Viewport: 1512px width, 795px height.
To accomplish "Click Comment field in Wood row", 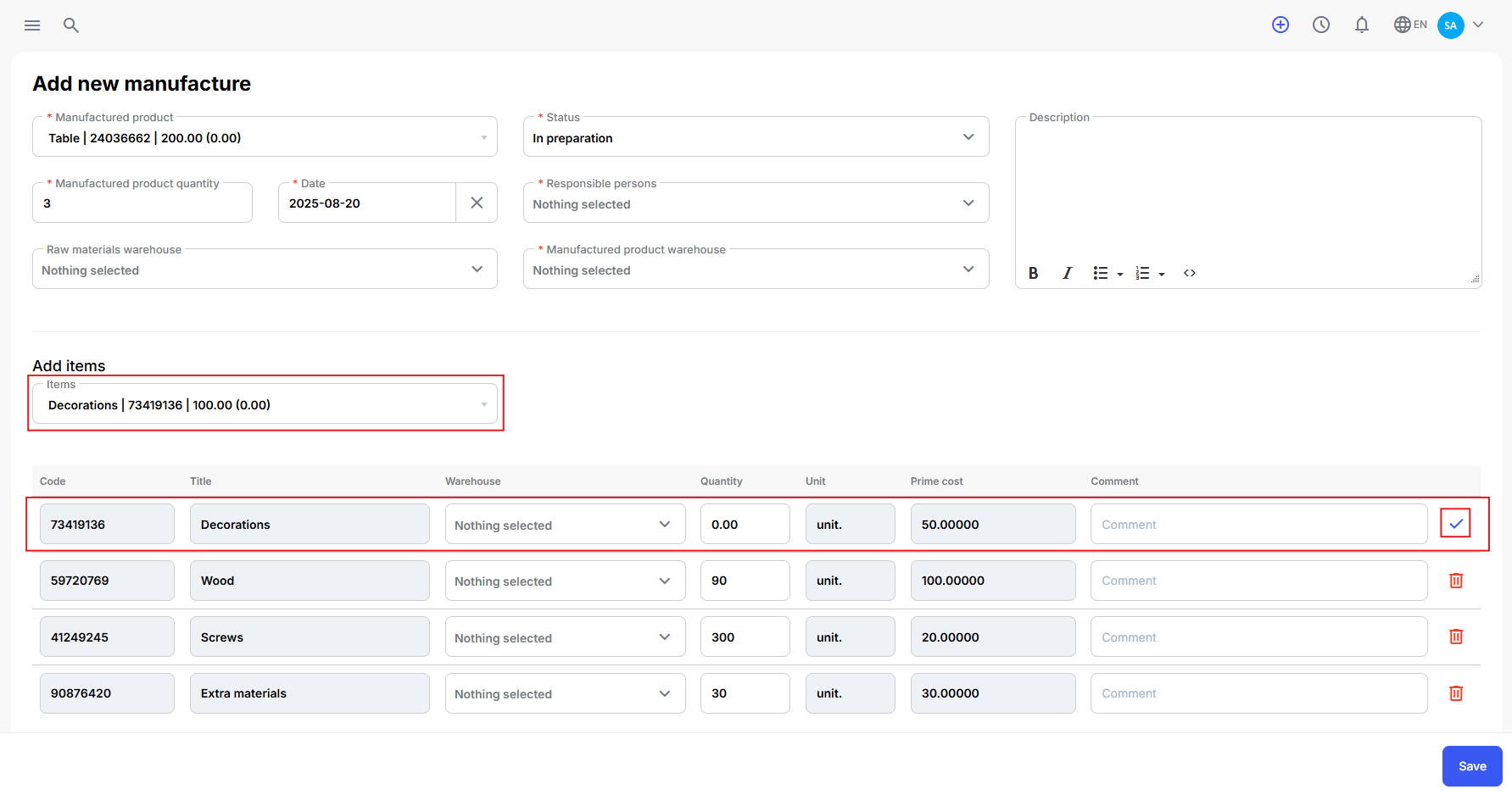I will (x=1258, y=581).
